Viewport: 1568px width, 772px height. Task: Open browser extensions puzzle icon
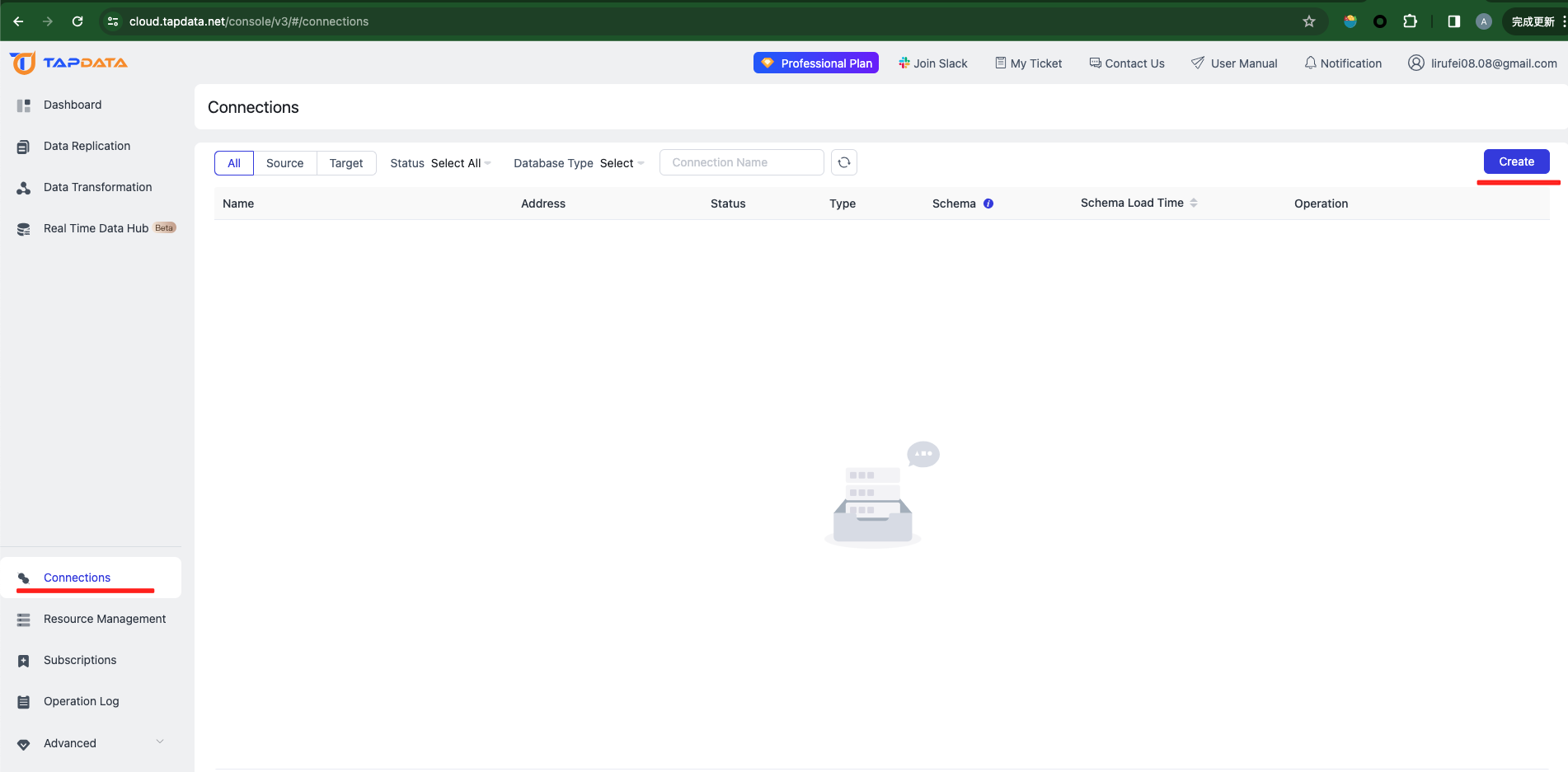(x=1411, y=21)
